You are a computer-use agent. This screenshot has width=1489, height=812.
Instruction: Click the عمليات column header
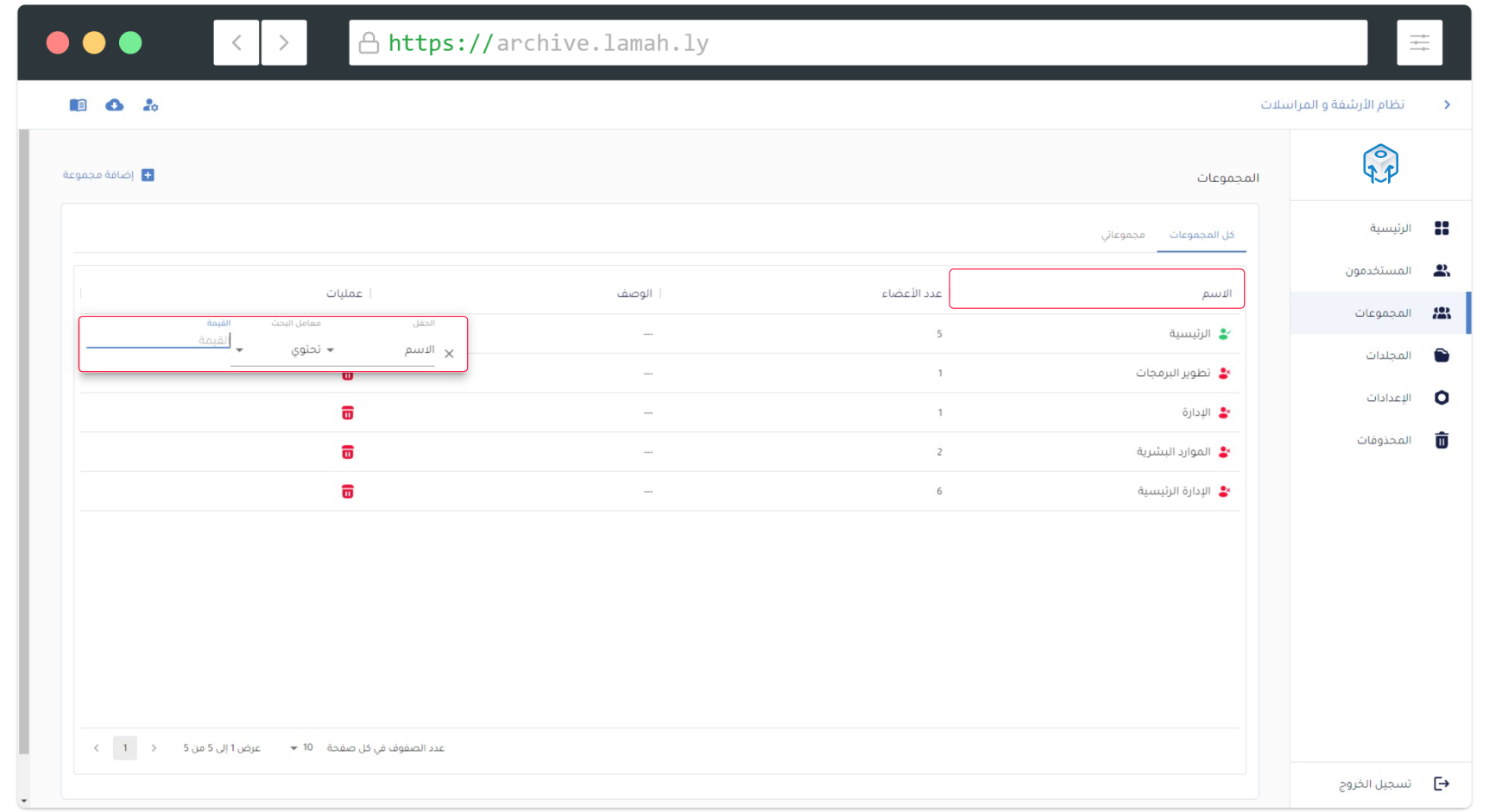point(344,293)
